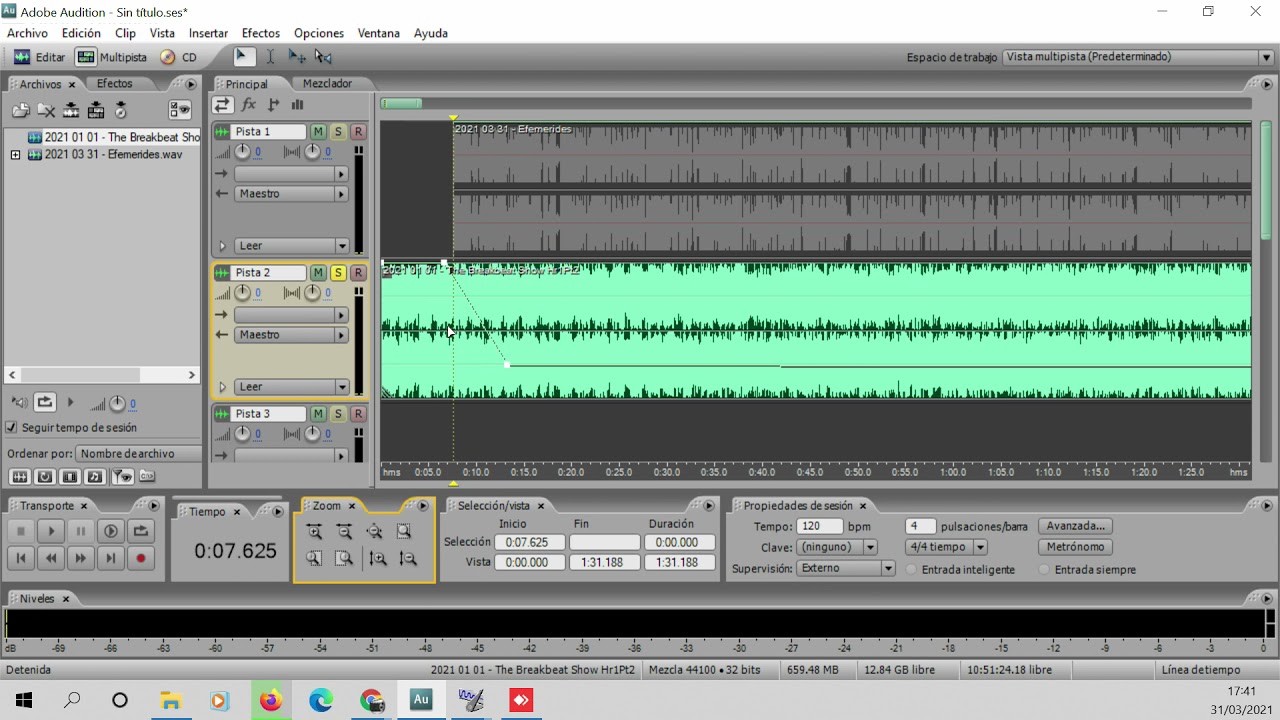This screenshot has height=720, width=1280.
Task: Open Pista 2 Leer automation dropdown
Action: tap(342, 387)
